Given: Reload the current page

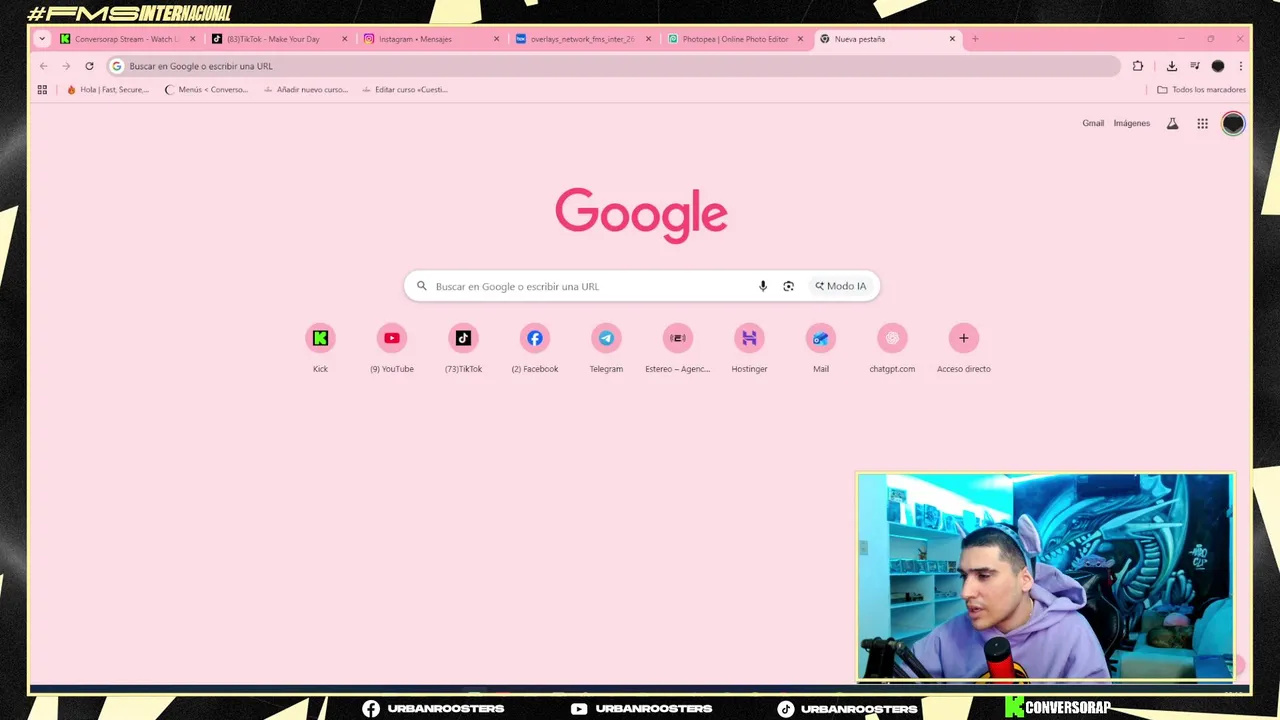Looking at the screenshot, I should click(89, 66).
